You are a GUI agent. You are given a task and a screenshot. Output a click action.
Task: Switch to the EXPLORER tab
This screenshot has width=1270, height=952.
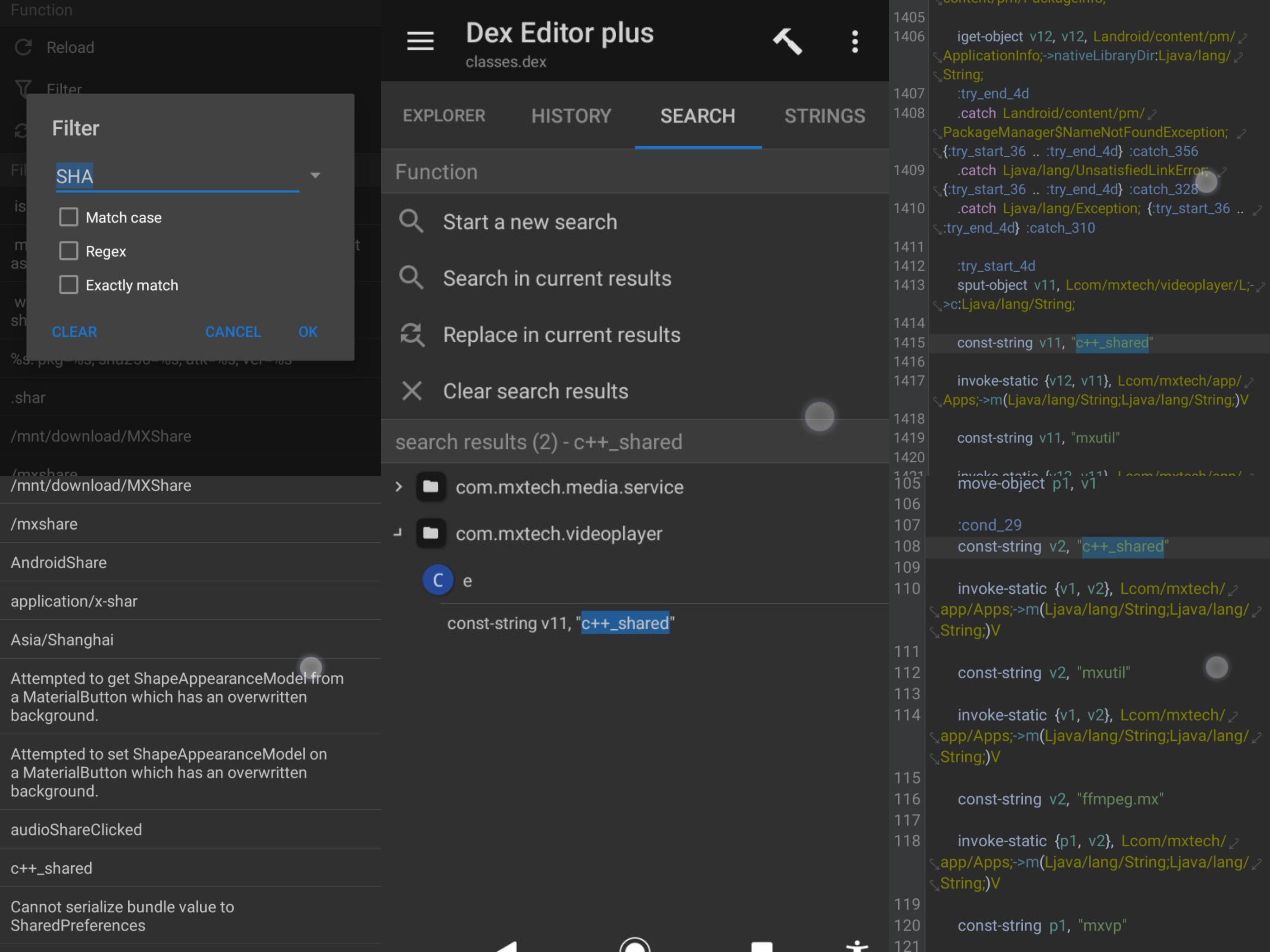[444, 116]
